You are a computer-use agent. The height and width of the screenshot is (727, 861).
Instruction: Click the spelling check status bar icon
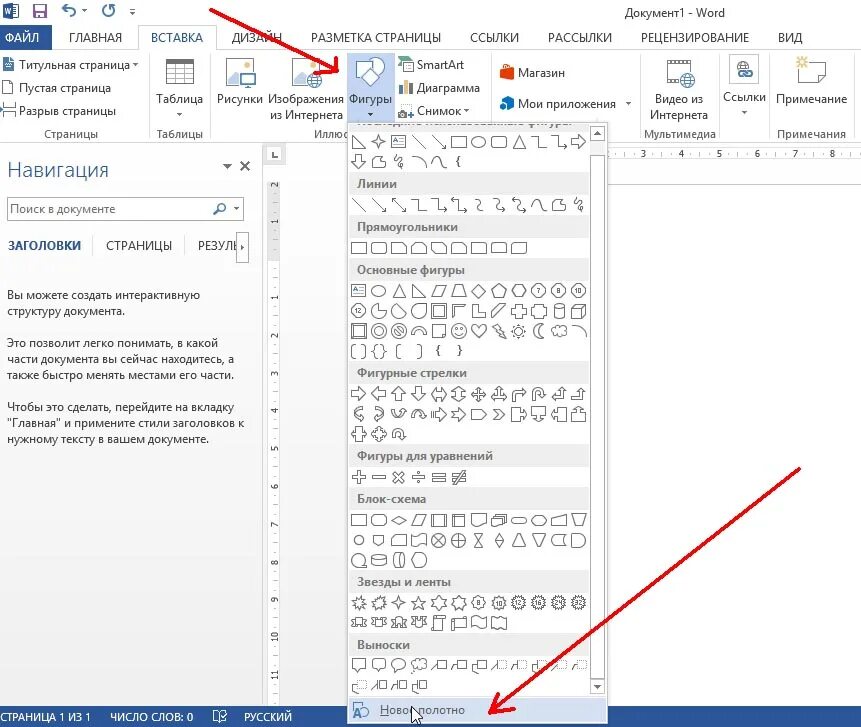click(220, 717)
